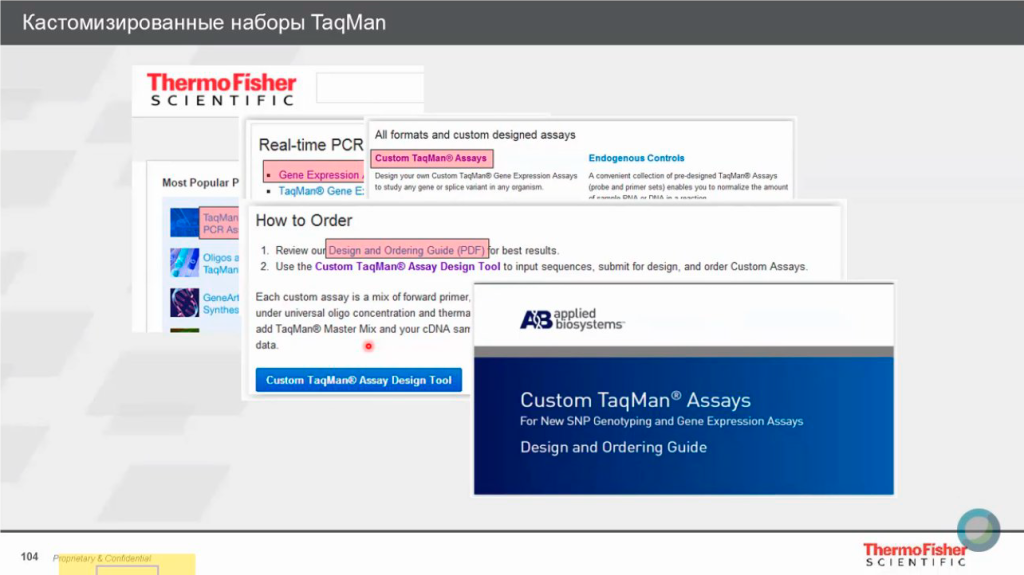This screenshot has width=1024, height=575.
Task: Click the red laser pointer dot
Action: (x=368, y=346)
